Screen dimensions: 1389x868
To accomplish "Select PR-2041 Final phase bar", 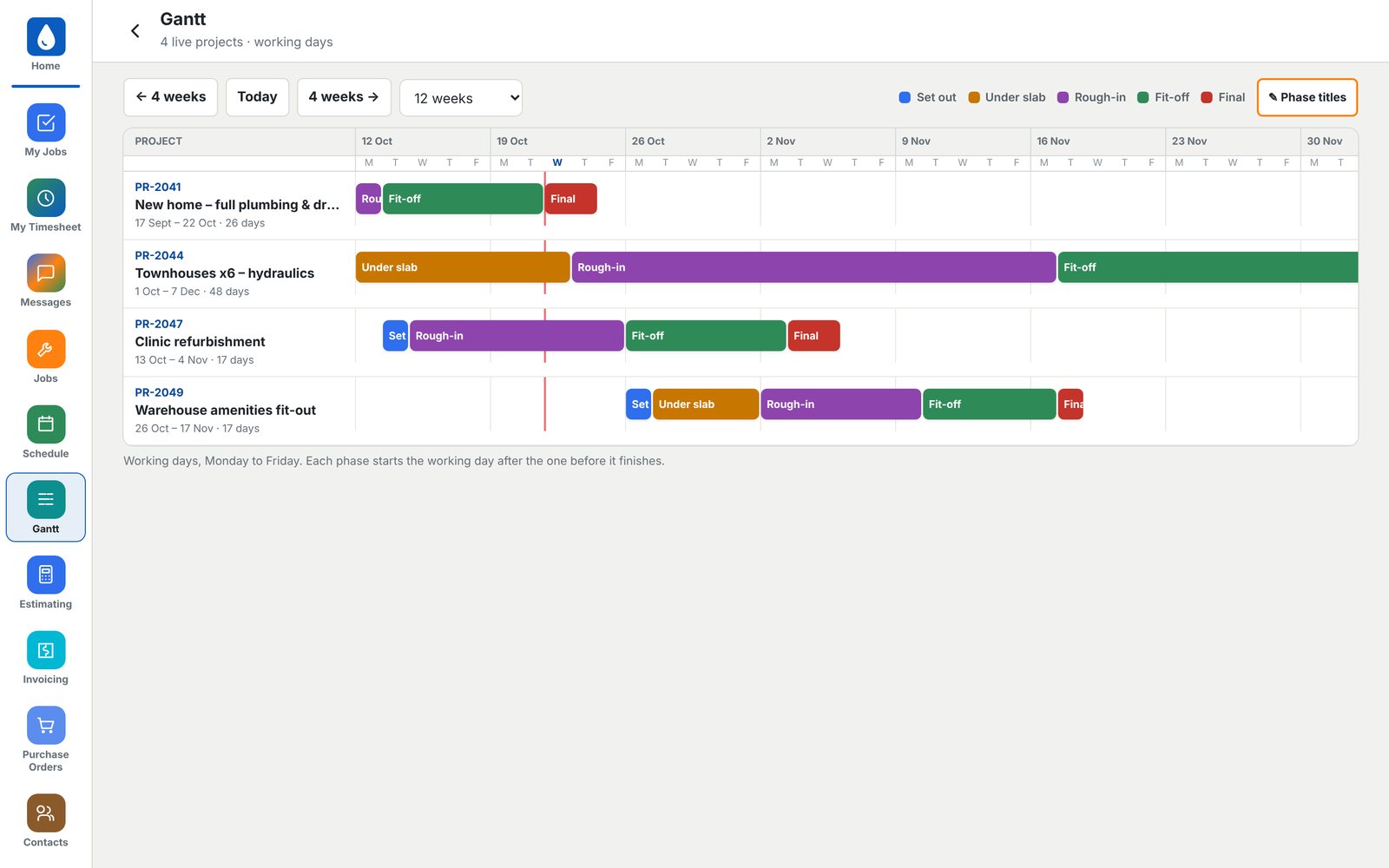I will click(x=570, y=199).
